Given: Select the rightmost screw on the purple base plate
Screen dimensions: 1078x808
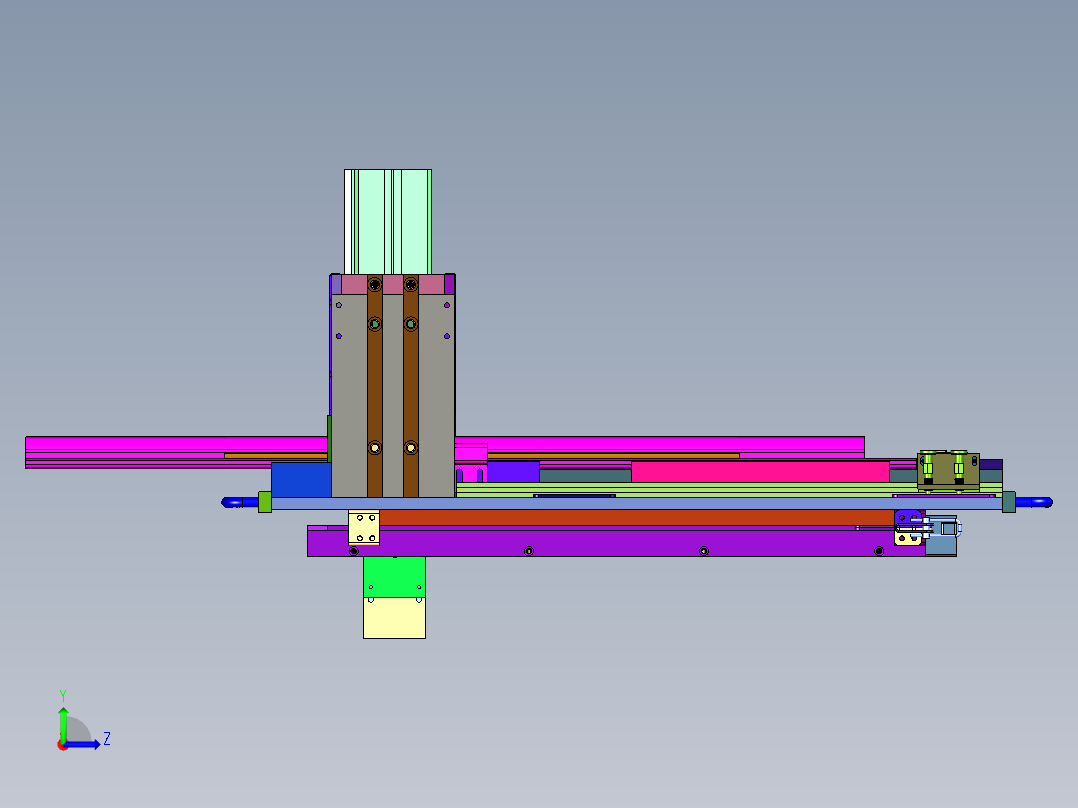Looking at the screenshot, I should pos(879,551).
